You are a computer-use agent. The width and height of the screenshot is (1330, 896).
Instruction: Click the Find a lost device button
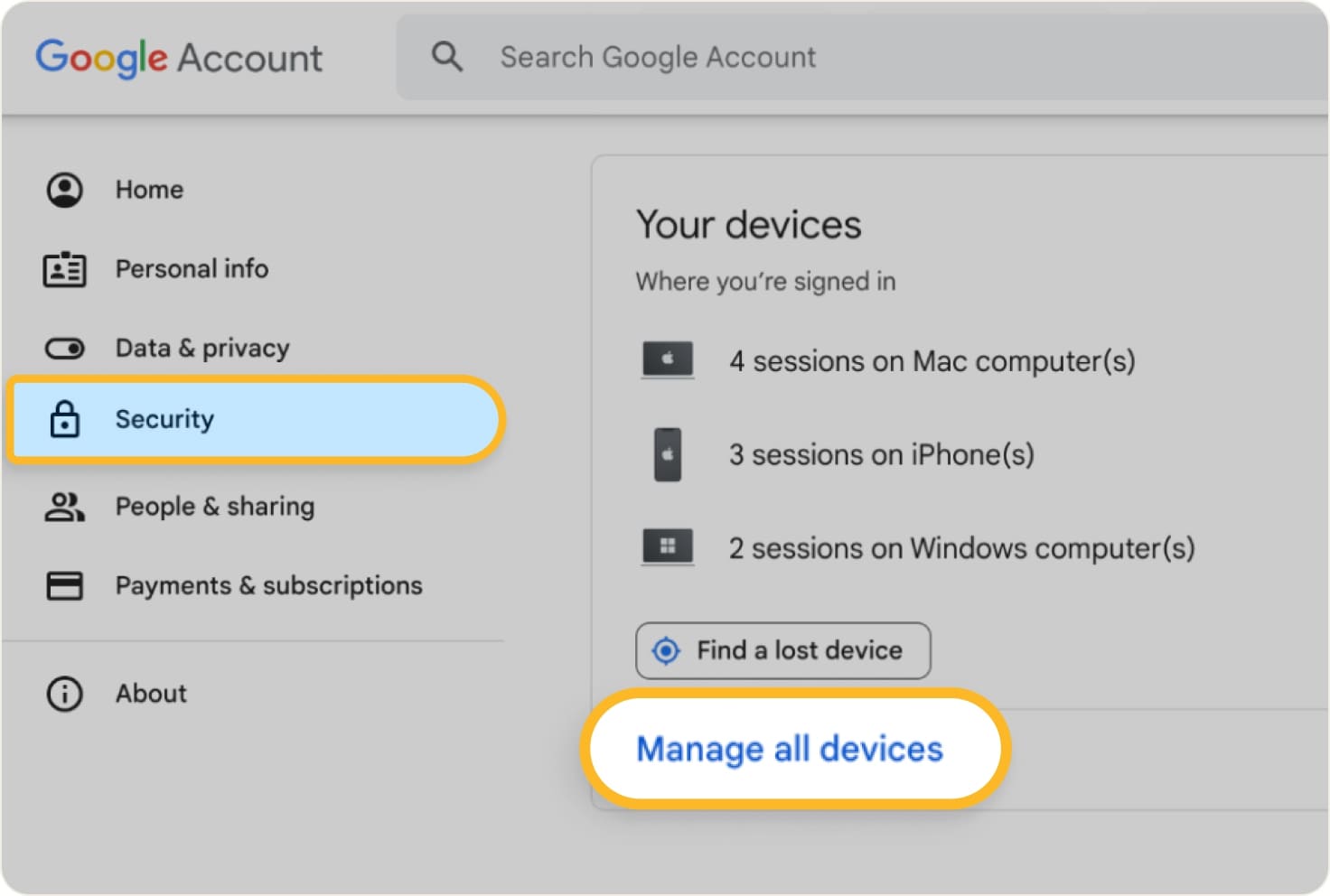point(781,650)
